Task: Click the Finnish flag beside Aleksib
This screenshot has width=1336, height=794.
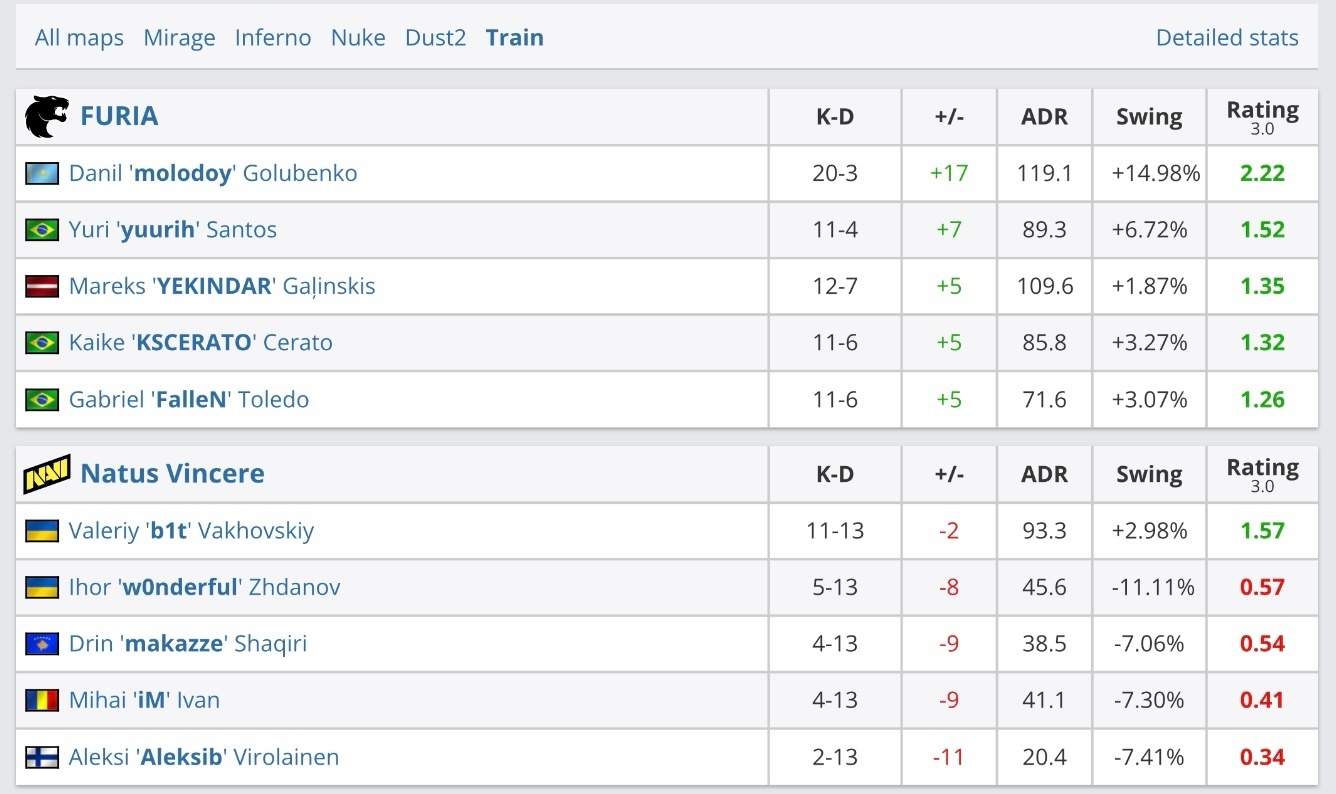Action: coord(42,757)
